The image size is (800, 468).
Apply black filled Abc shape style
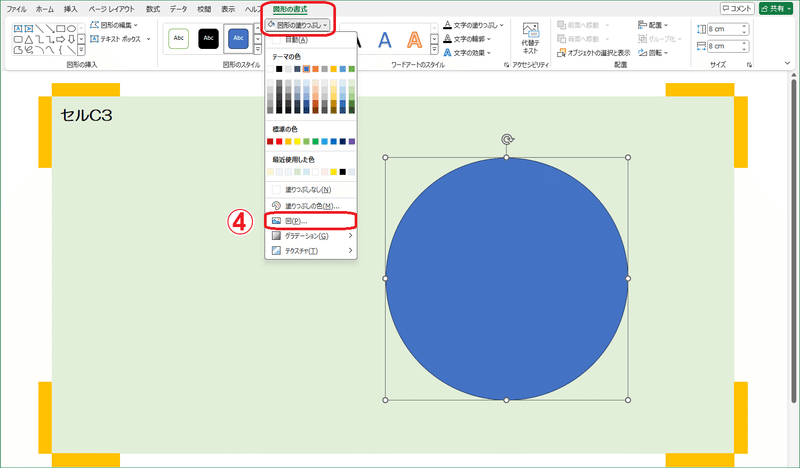[x=209, y=38]
